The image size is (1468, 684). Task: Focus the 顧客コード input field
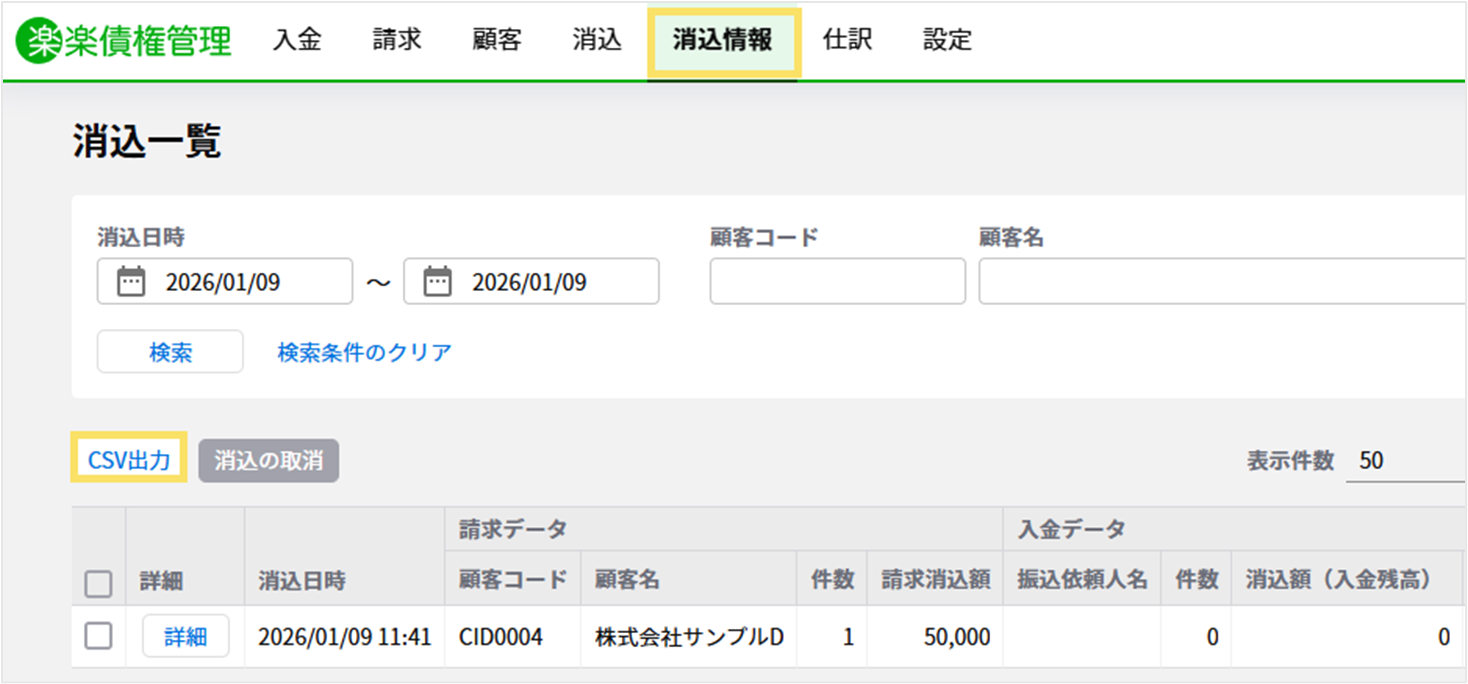(x=837, y=282)
